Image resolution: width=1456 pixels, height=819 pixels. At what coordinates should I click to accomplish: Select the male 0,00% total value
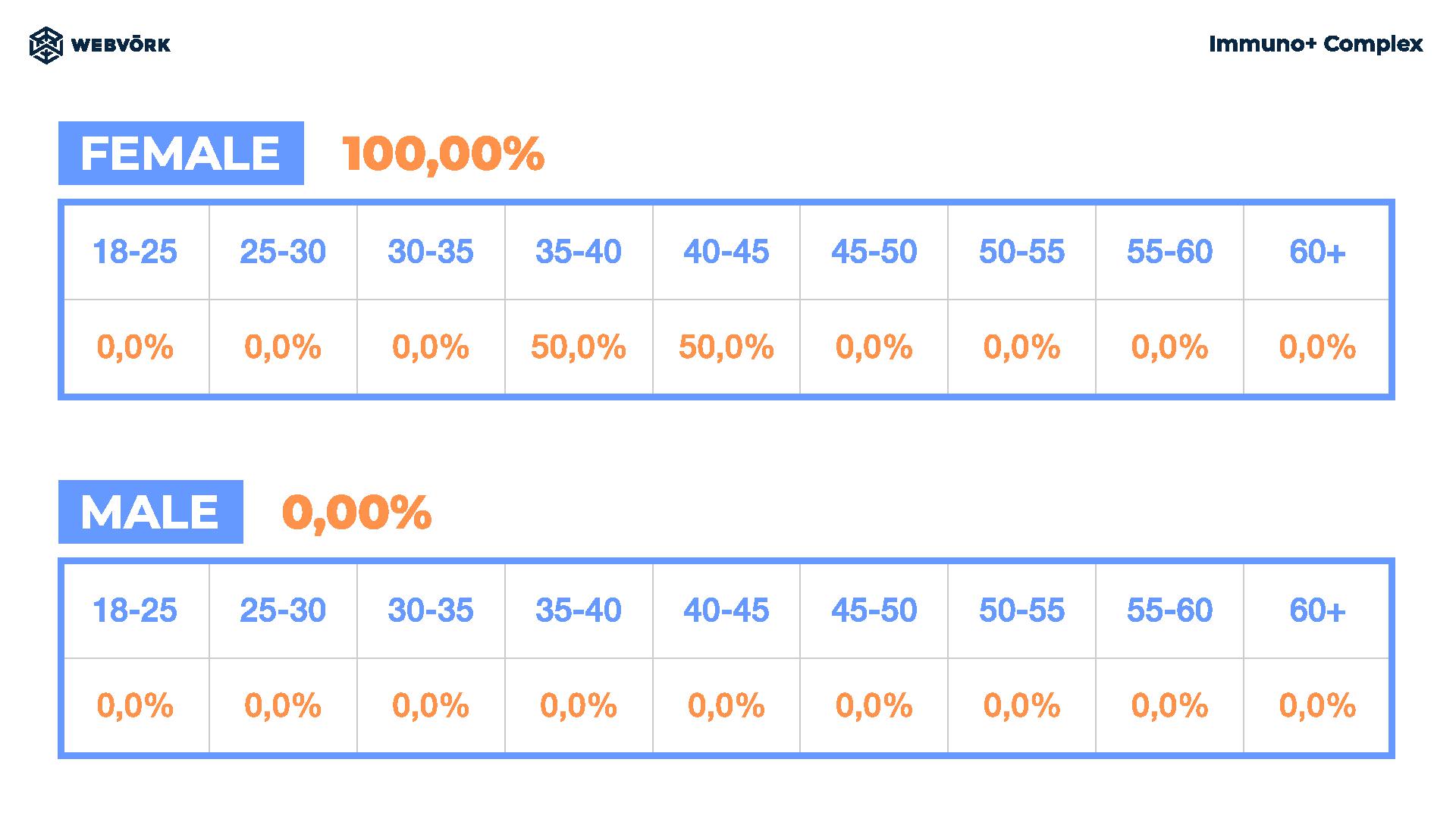coord(356,513)
